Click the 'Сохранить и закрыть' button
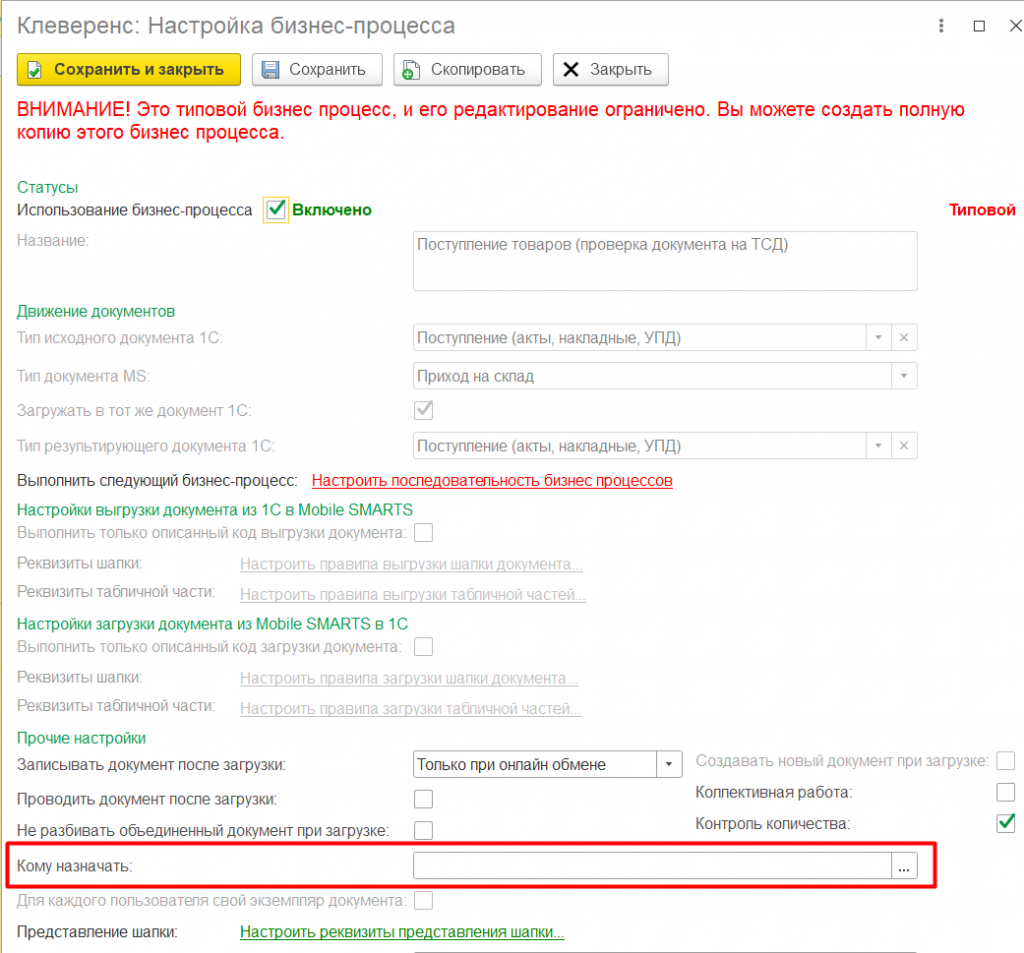The width and height of the screenshot is (1024, 953). (x=129, y=69)
